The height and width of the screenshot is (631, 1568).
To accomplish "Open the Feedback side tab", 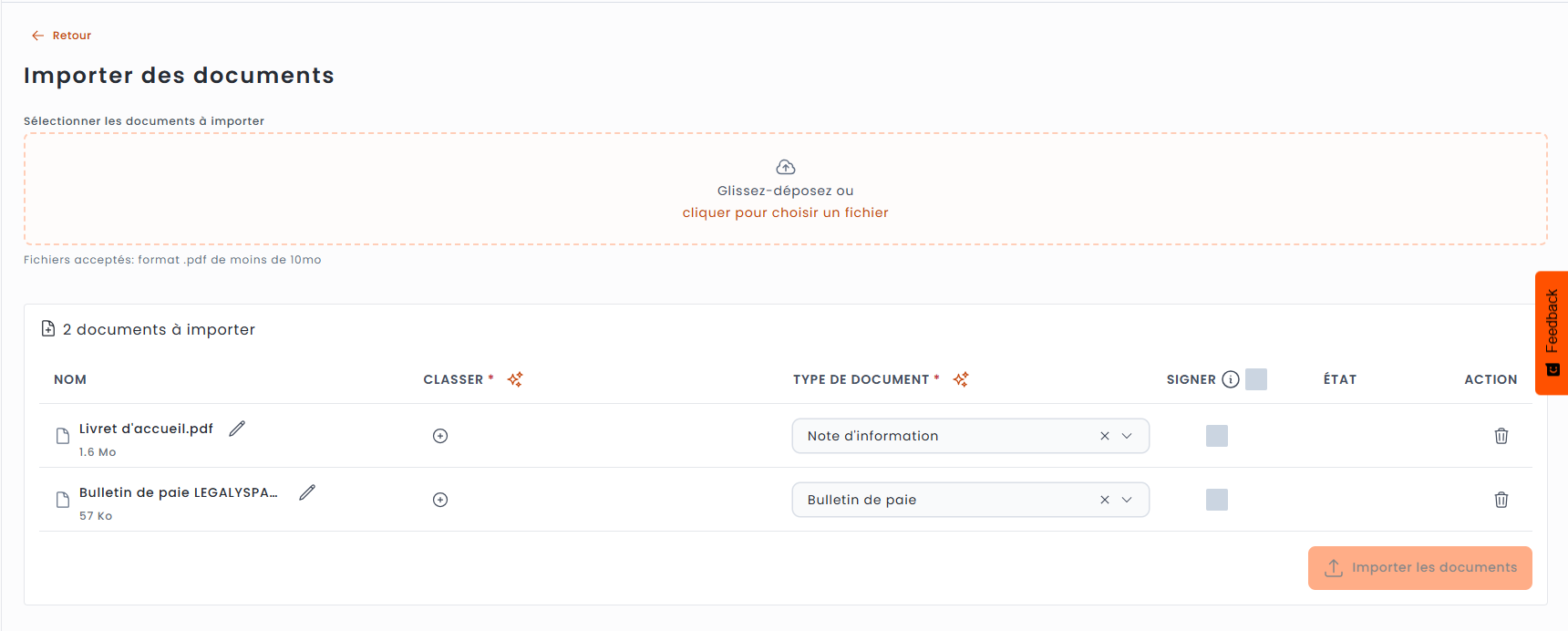I will (x=1552, y=333).
